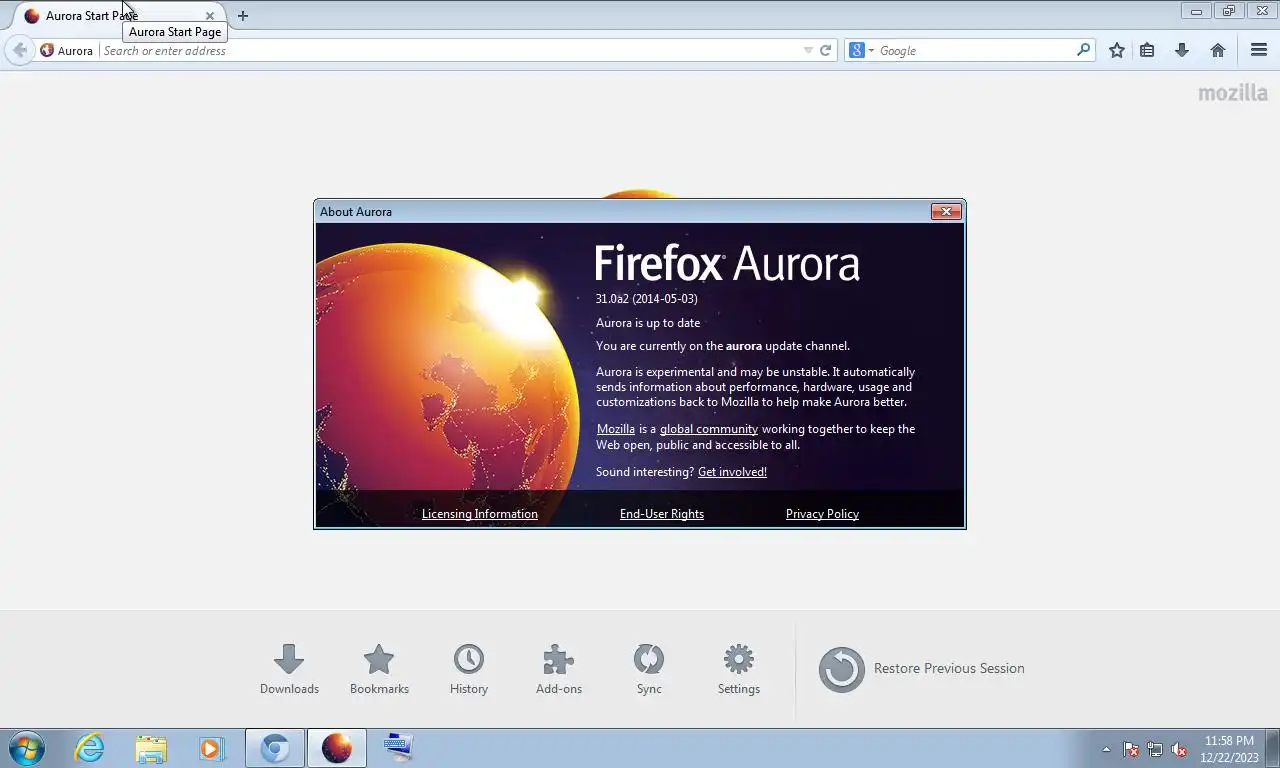
Task: Click the back navigation arrow
Action: click(x=20, y=50)
